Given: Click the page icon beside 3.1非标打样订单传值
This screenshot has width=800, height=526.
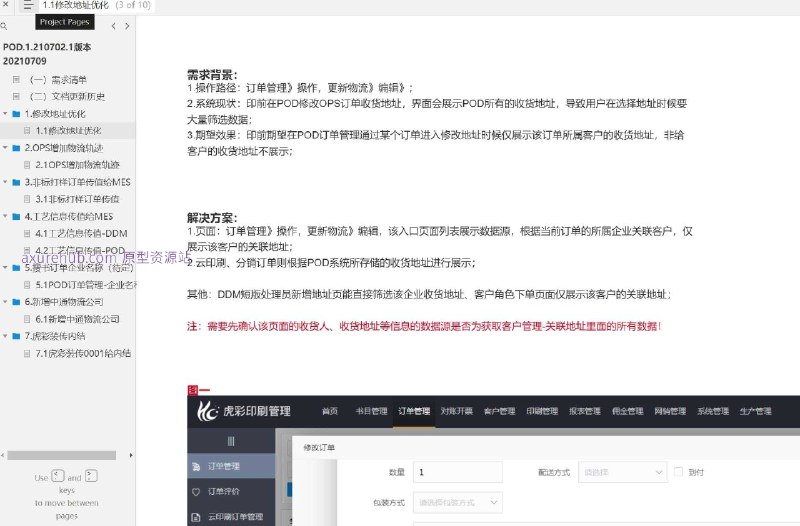Looking at the screenshot, I should click(x=27, y=199).
